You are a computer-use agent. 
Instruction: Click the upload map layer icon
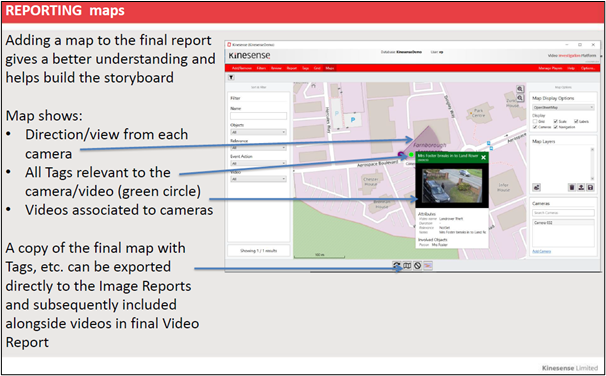pos(581,187)
